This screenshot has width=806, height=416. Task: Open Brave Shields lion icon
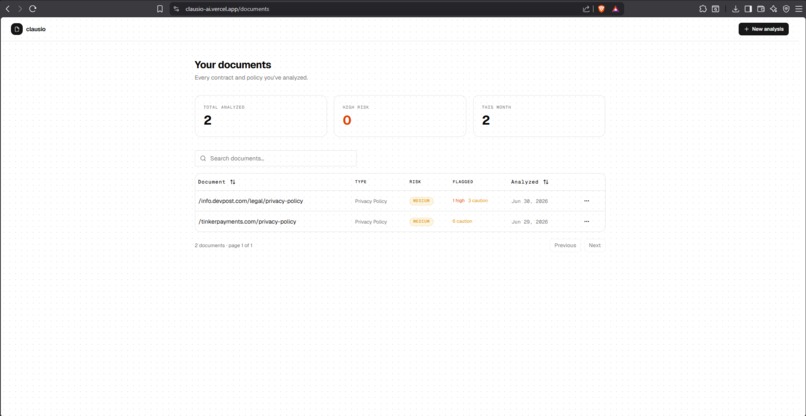(x=601, y=9)
